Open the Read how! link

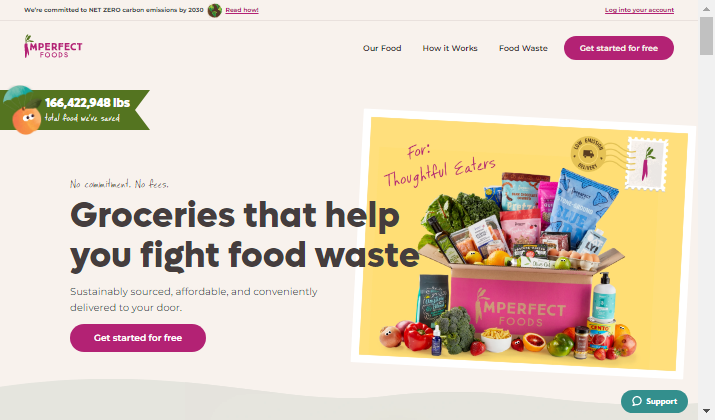click(x=242, y=10)
